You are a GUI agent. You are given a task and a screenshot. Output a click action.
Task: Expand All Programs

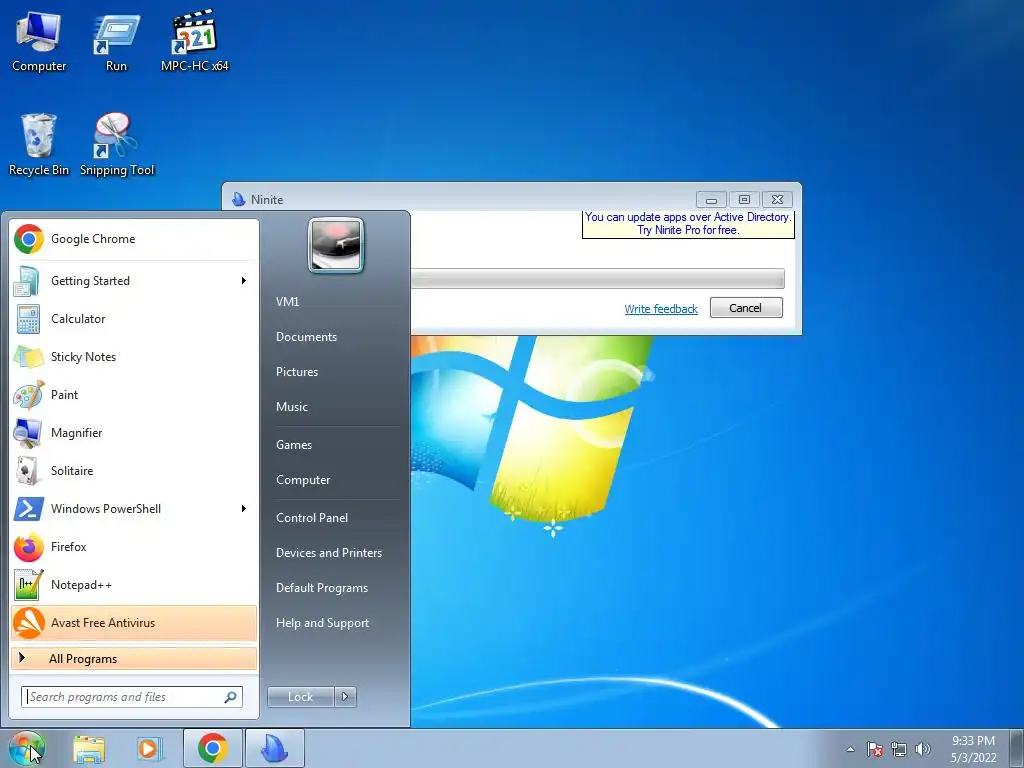[134, 659]
